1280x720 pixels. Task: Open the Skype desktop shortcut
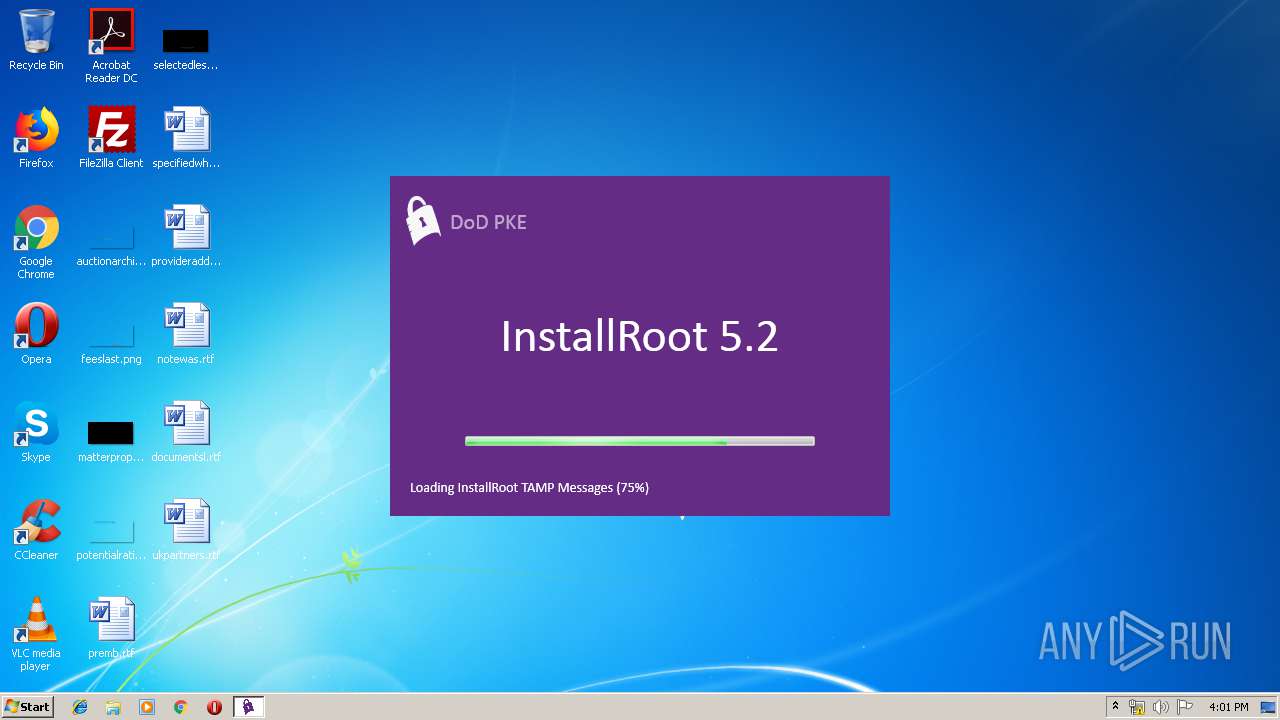(x=36, y=432)
